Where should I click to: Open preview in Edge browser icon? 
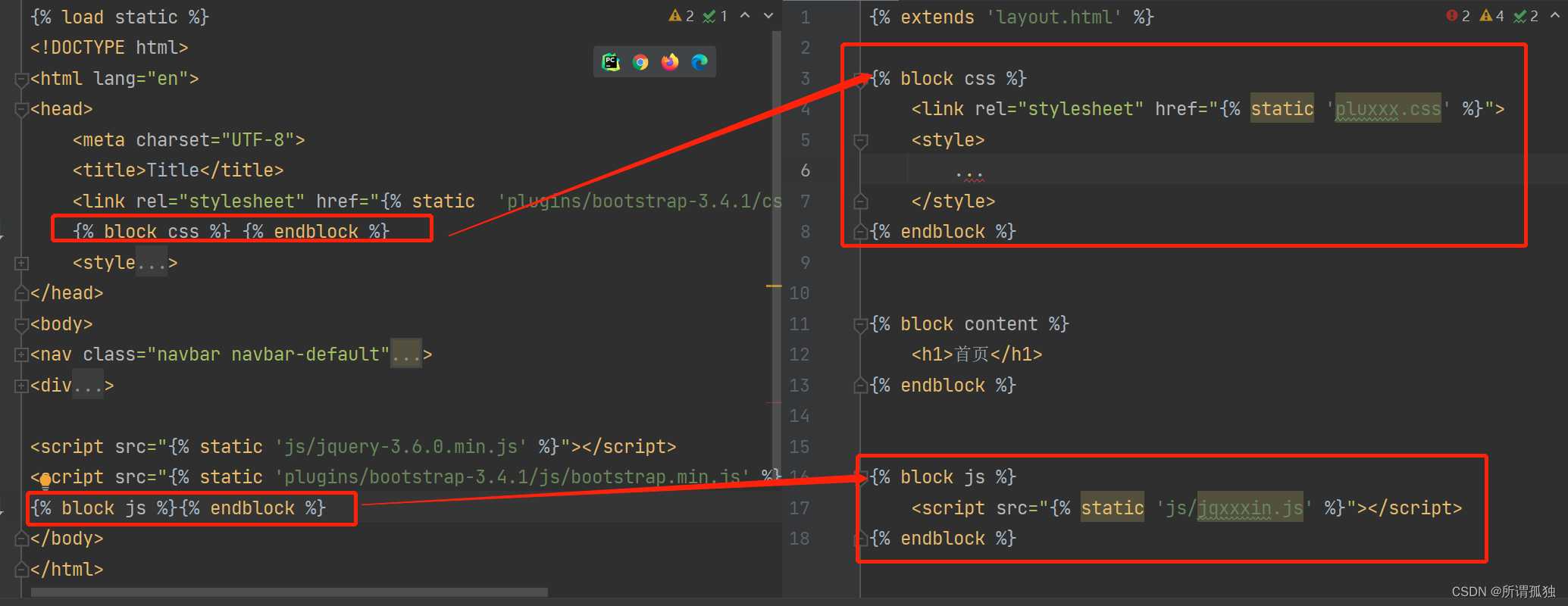click(699, 62)
